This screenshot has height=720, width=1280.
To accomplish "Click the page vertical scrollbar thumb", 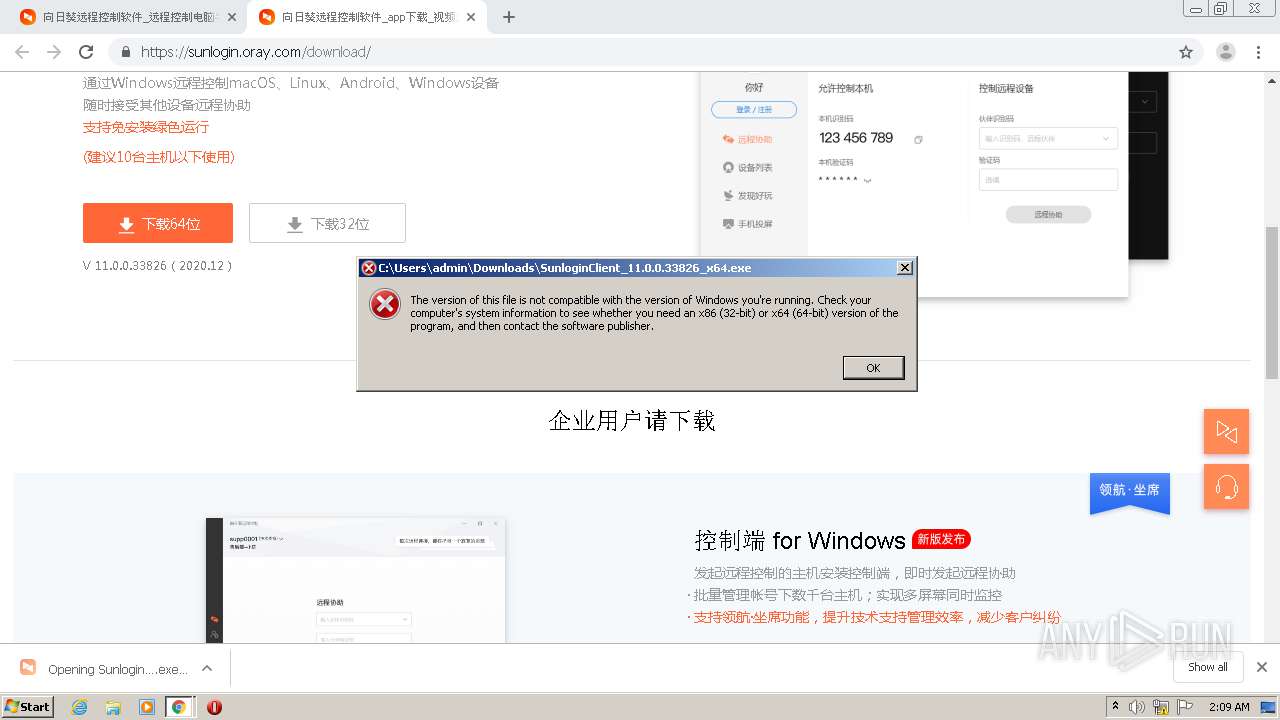I will (x=1272, y=302).
